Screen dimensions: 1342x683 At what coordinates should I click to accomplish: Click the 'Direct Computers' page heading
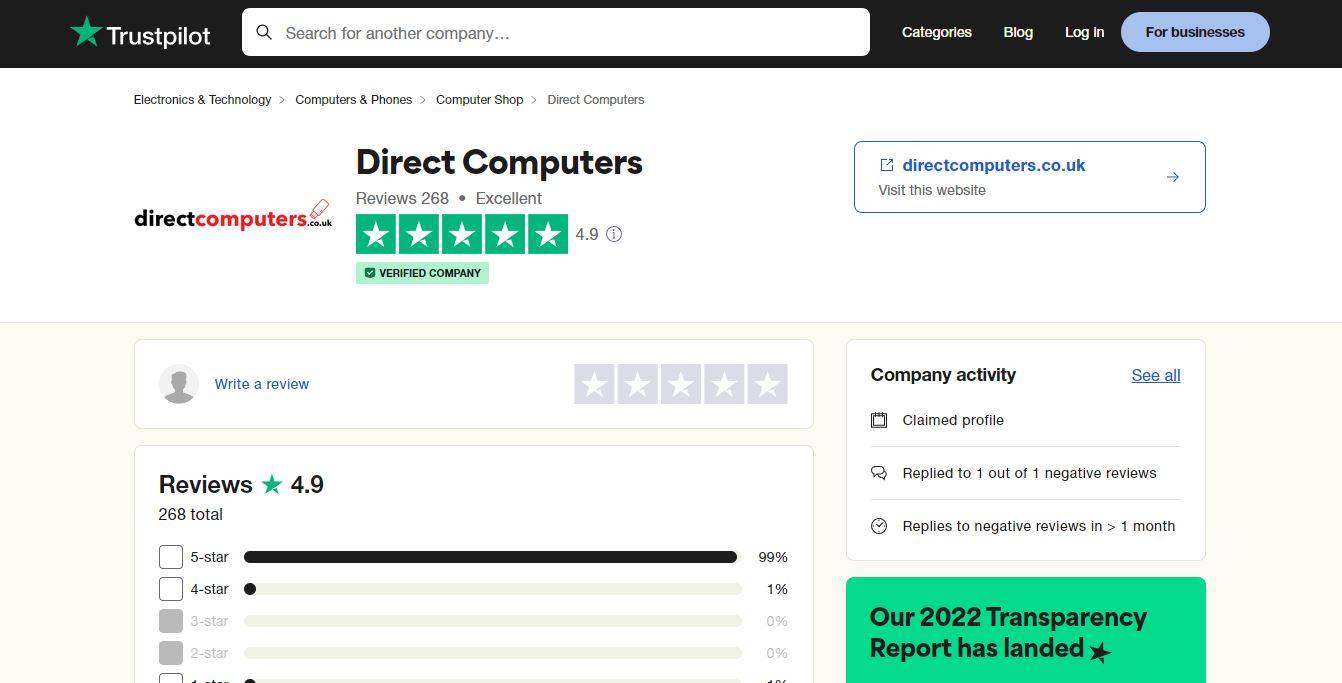click(499, 162)
